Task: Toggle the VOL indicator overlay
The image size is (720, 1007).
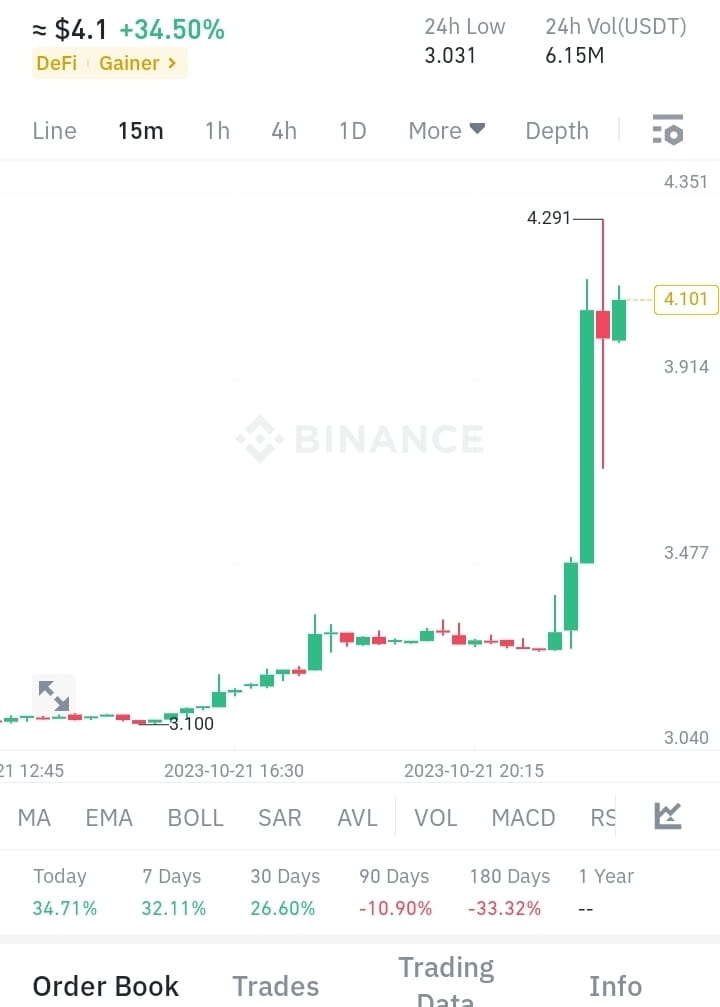Action: coord(436,817)
